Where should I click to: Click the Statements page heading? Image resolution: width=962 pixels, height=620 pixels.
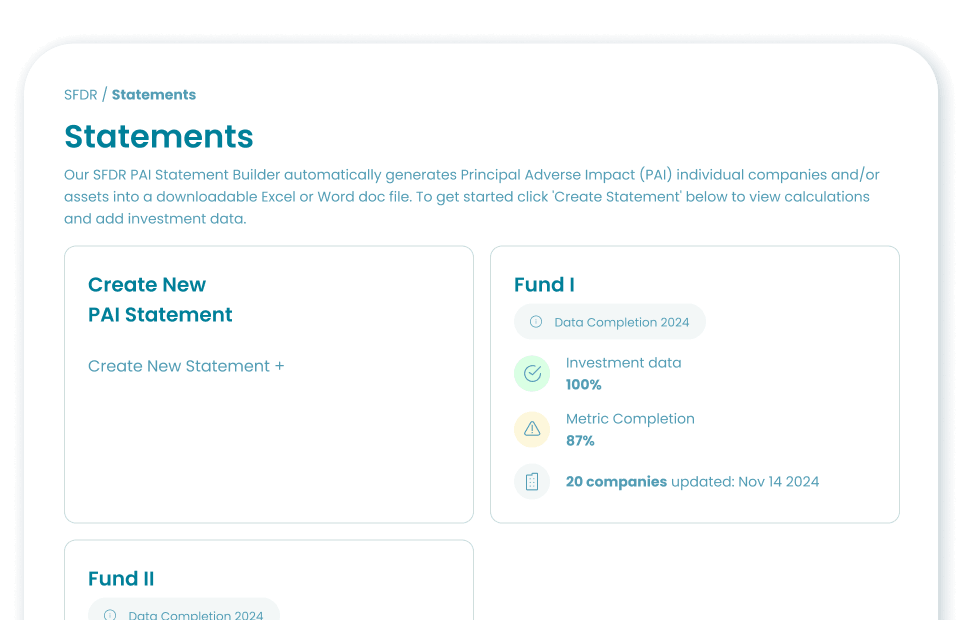159,136
